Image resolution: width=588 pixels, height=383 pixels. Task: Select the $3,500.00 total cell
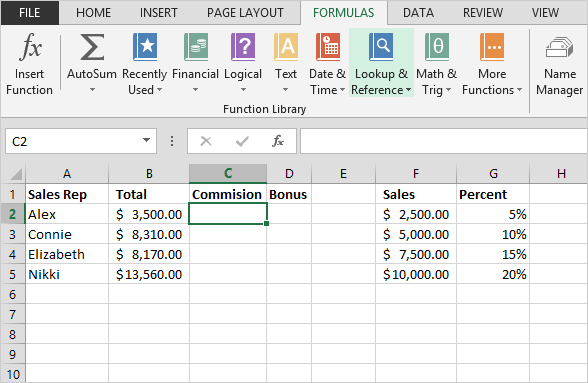coord(149,214)
